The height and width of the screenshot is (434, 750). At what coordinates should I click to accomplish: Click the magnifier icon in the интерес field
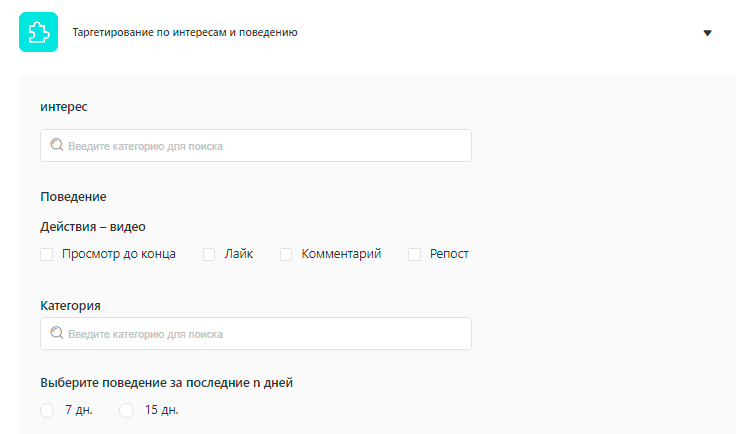coord(57,145)
